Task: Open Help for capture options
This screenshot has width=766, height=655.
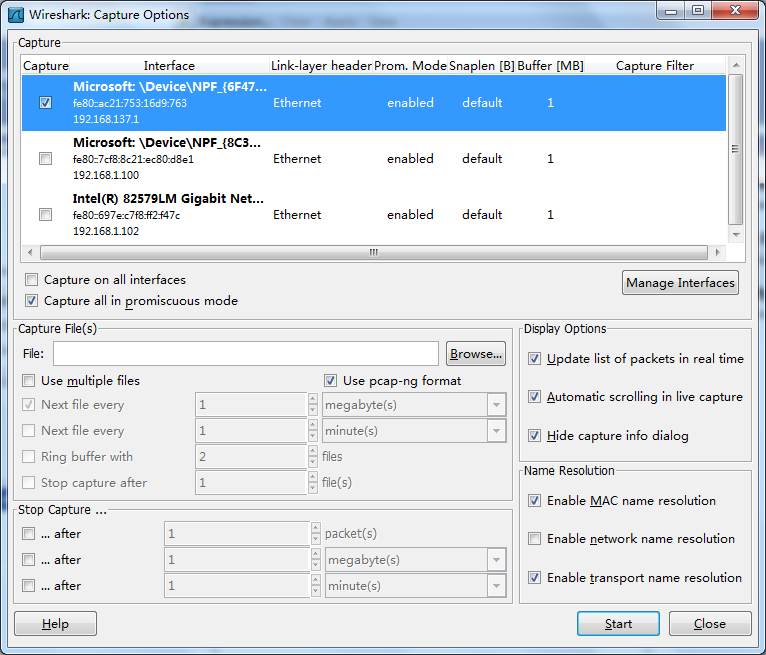Action: click(x=55, y=624)
